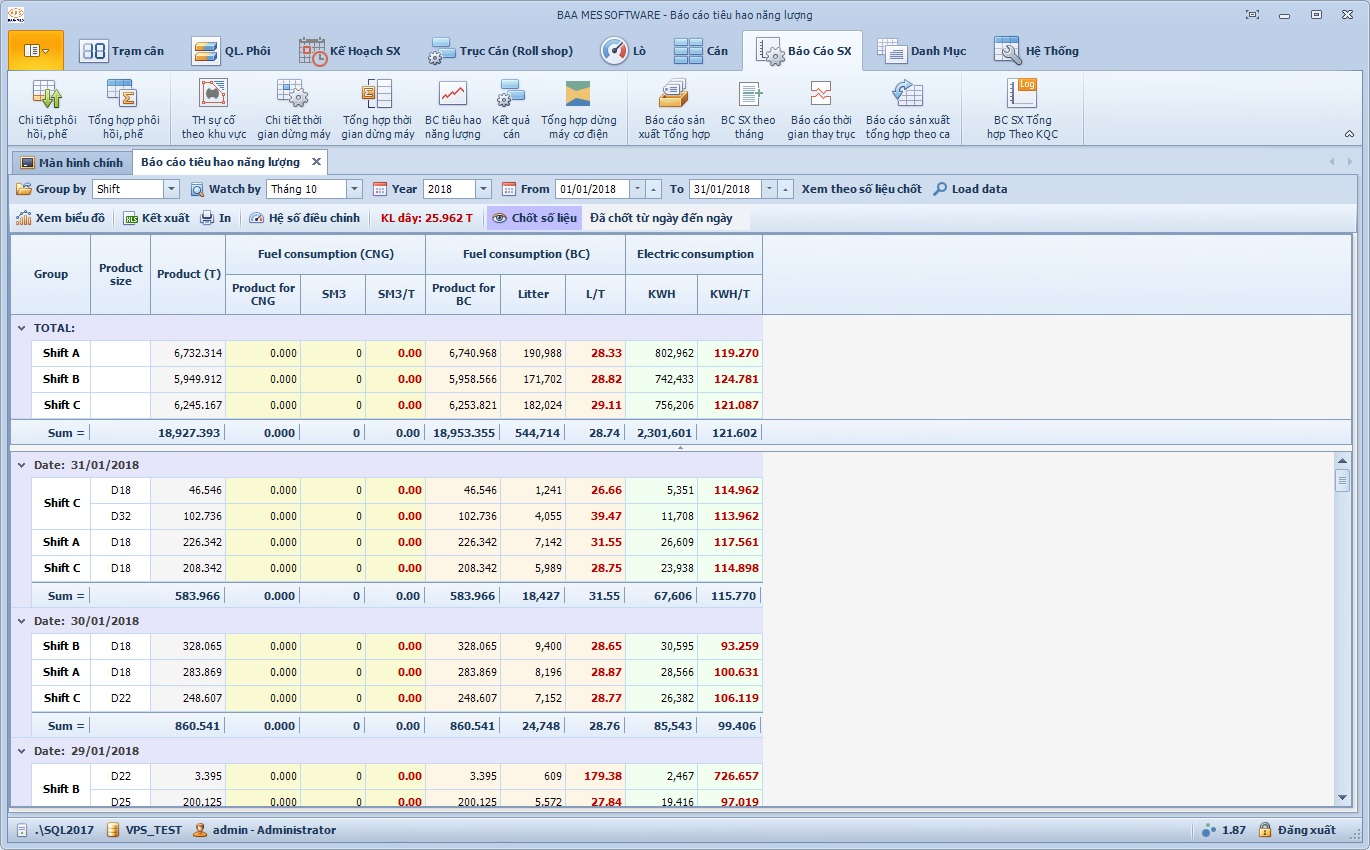
Task: Click the Load data button
Action: point(969,189)
